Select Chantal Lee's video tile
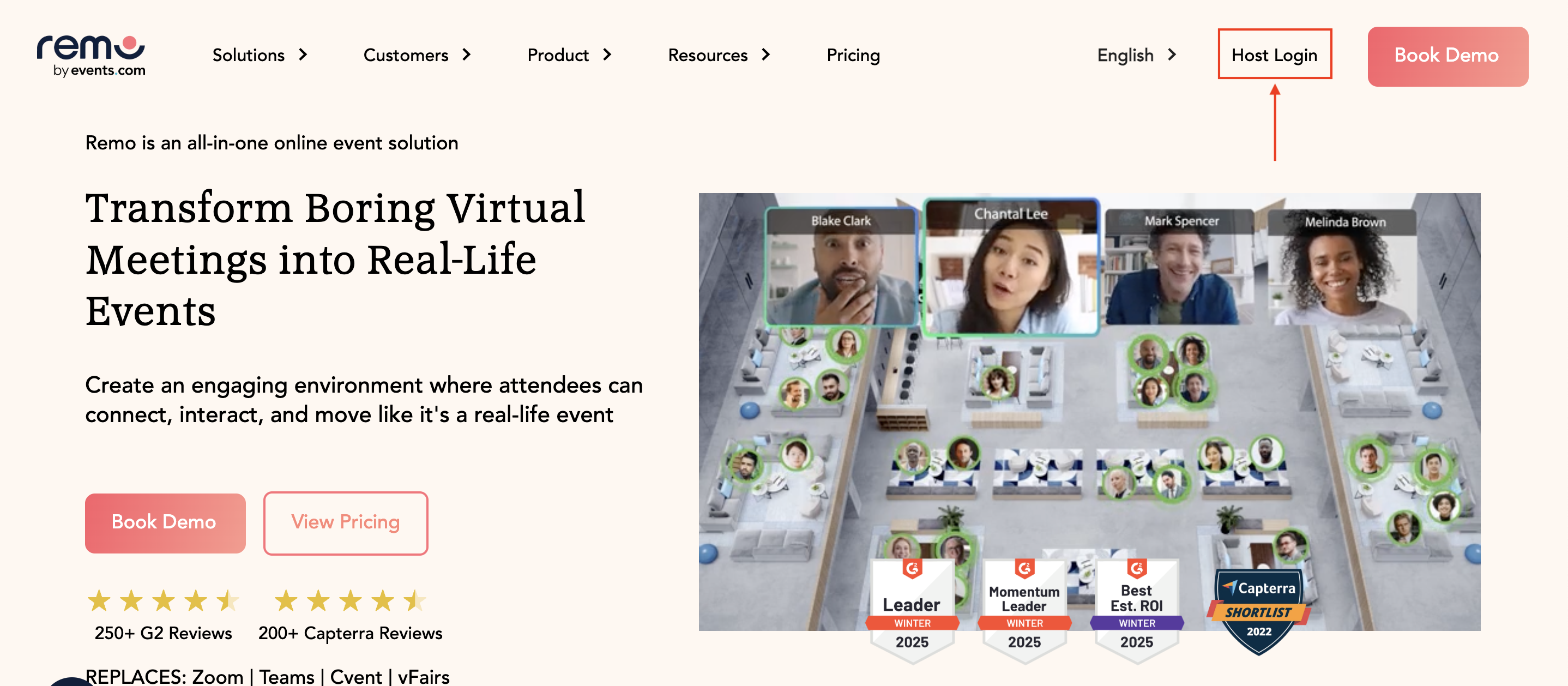Screen dimensions: 1568x686 click(1011, 268)
